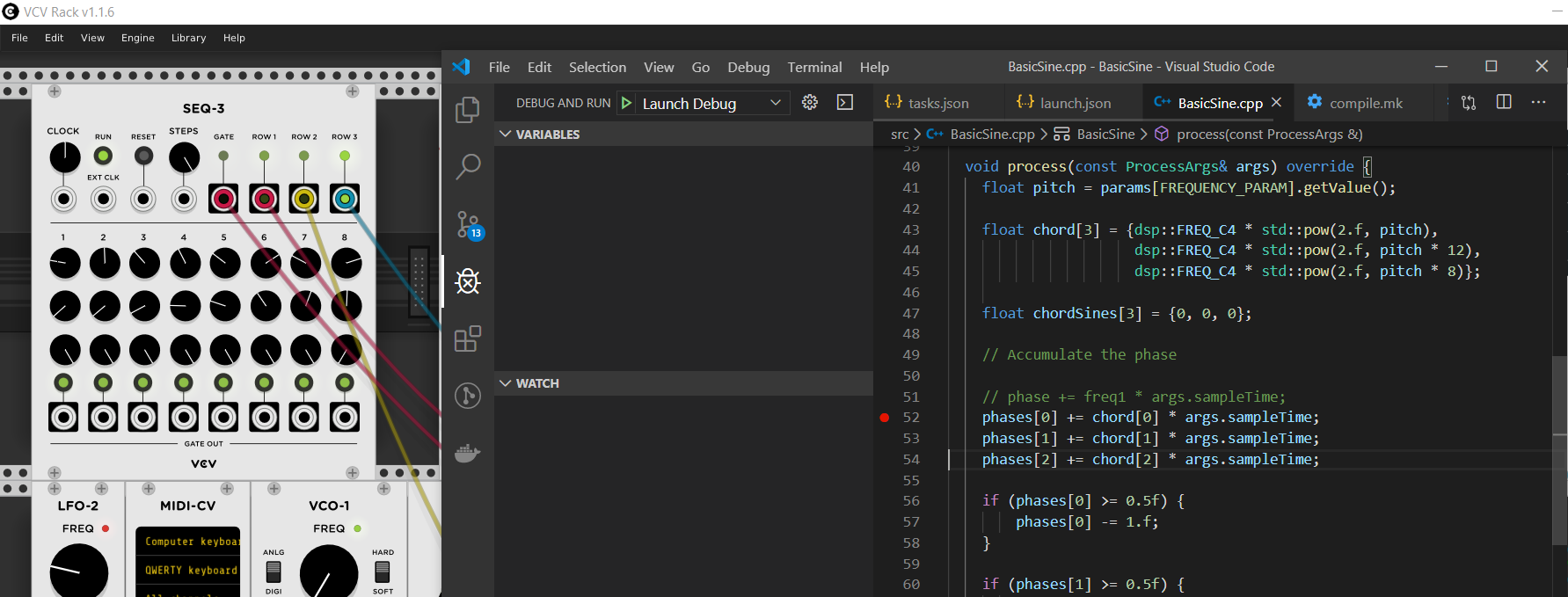
Task: Toggle the SEQ-3 RUN button
Action: pyautogui.click(x=104, y=156)
